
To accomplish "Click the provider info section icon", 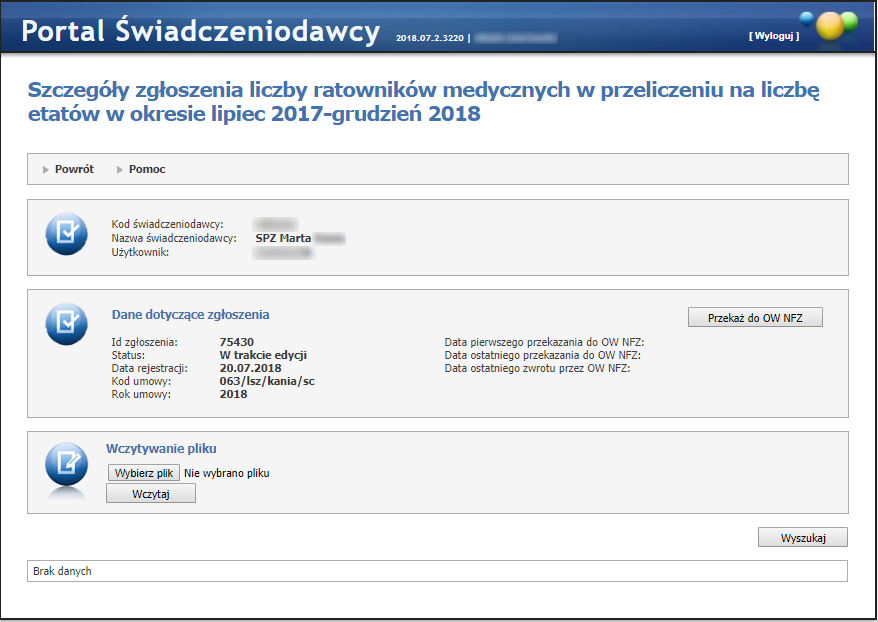I will point(66,234).
